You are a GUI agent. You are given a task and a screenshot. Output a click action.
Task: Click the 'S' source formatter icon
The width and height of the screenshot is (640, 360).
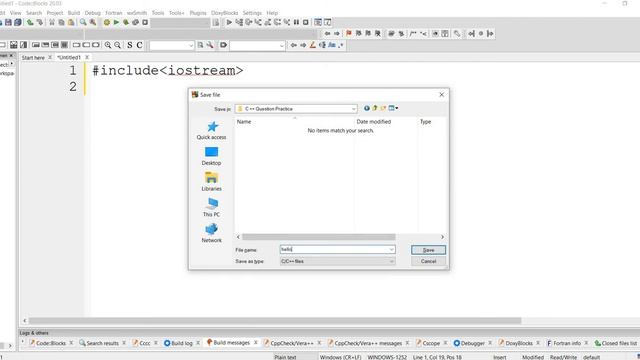click(x=130, y=45)
